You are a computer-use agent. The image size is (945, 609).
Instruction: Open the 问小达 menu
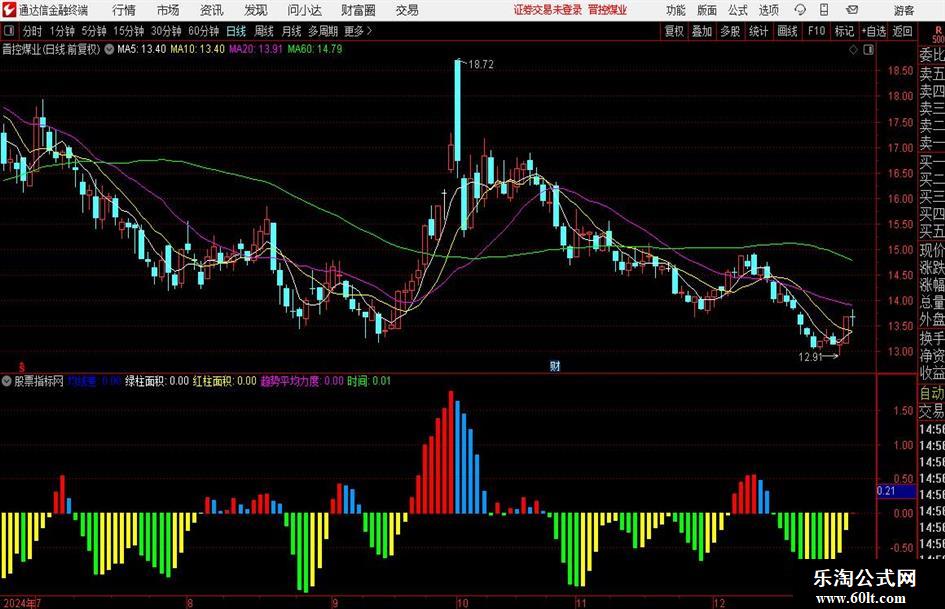point(304,10)
